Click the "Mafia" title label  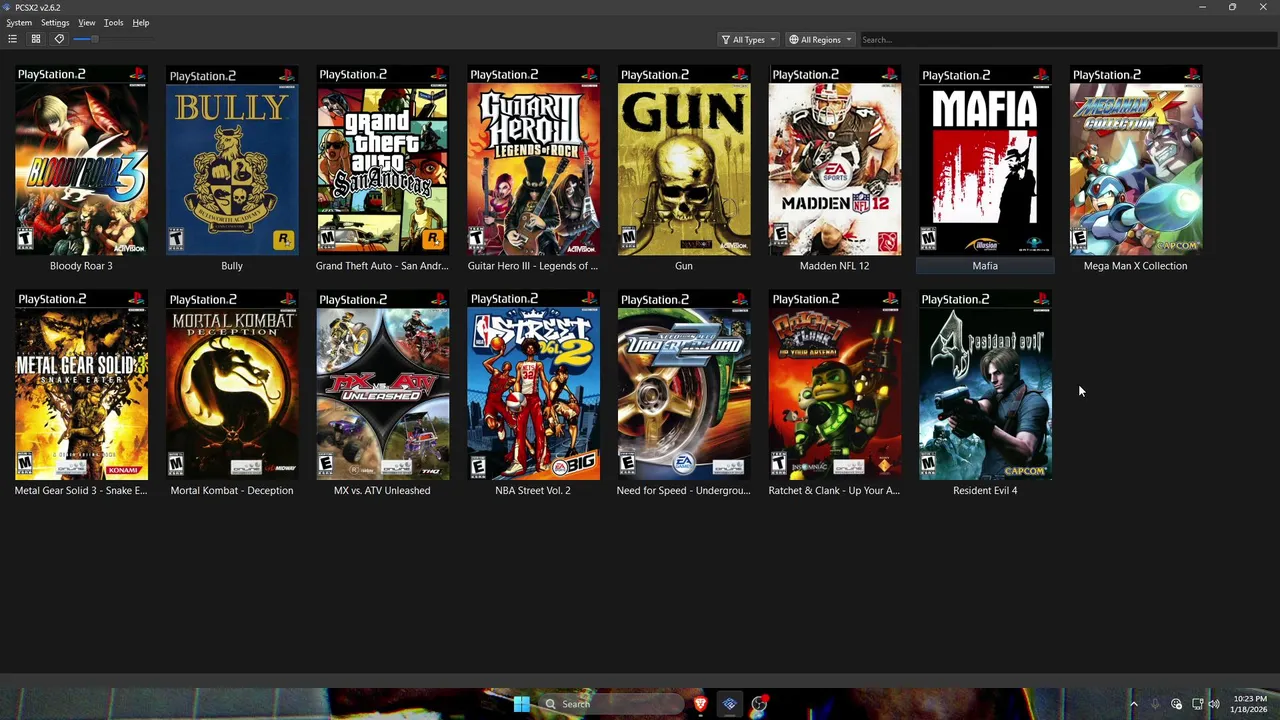(x=985, y=266)
